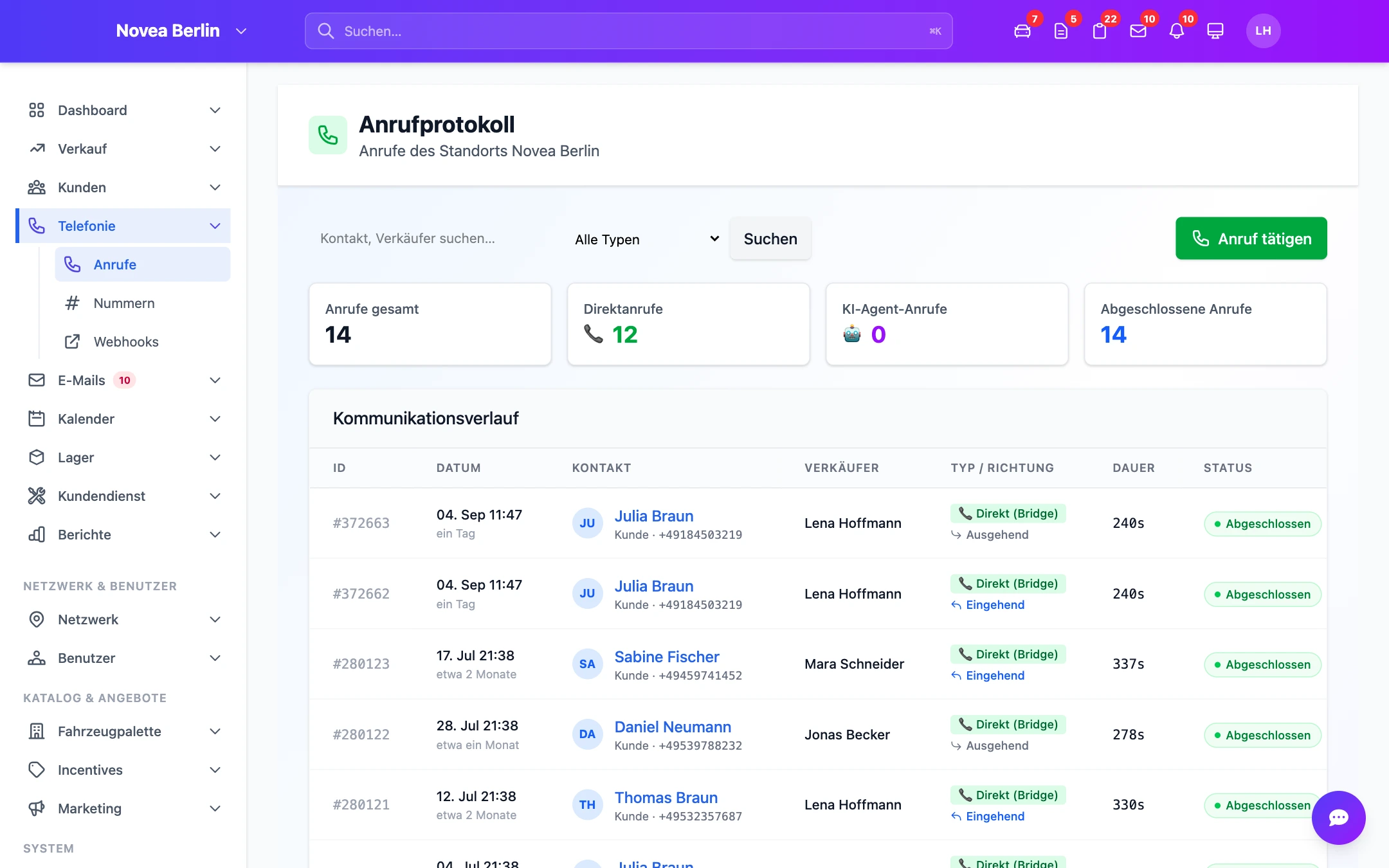Open Thomas Braun contact link
This screenshot has height=868, width=1389.
tap(666, 797)
